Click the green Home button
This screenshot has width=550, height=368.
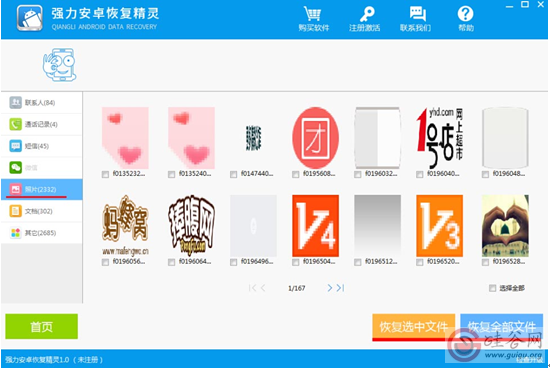[x=41, y=326]
